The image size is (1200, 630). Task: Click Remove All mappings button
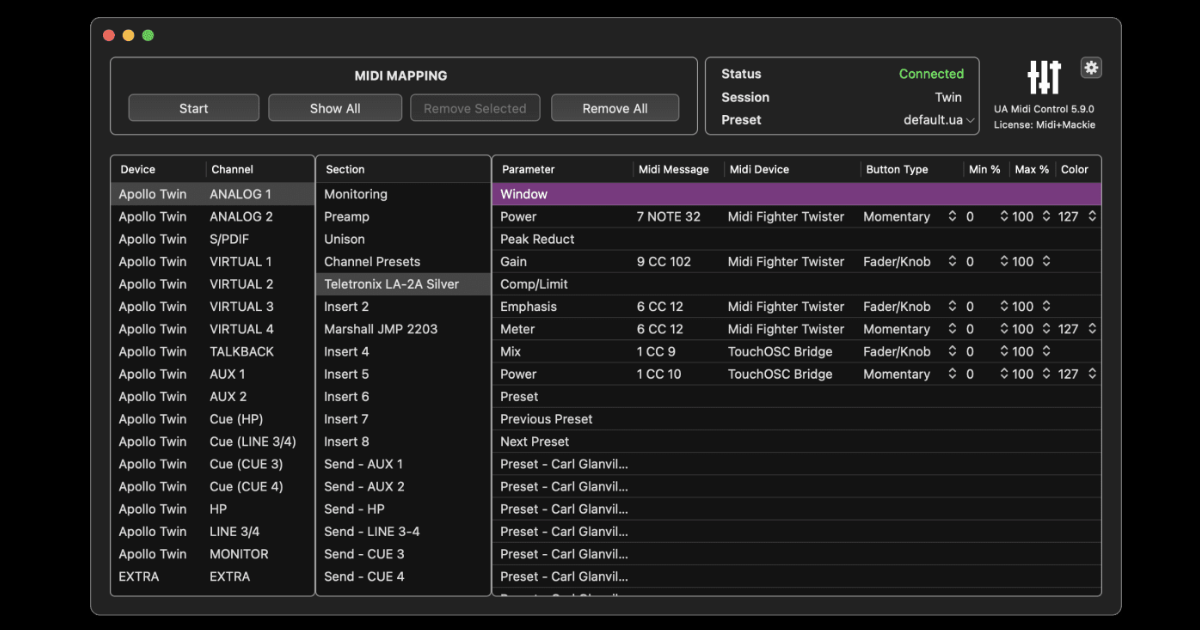[615, 108]
